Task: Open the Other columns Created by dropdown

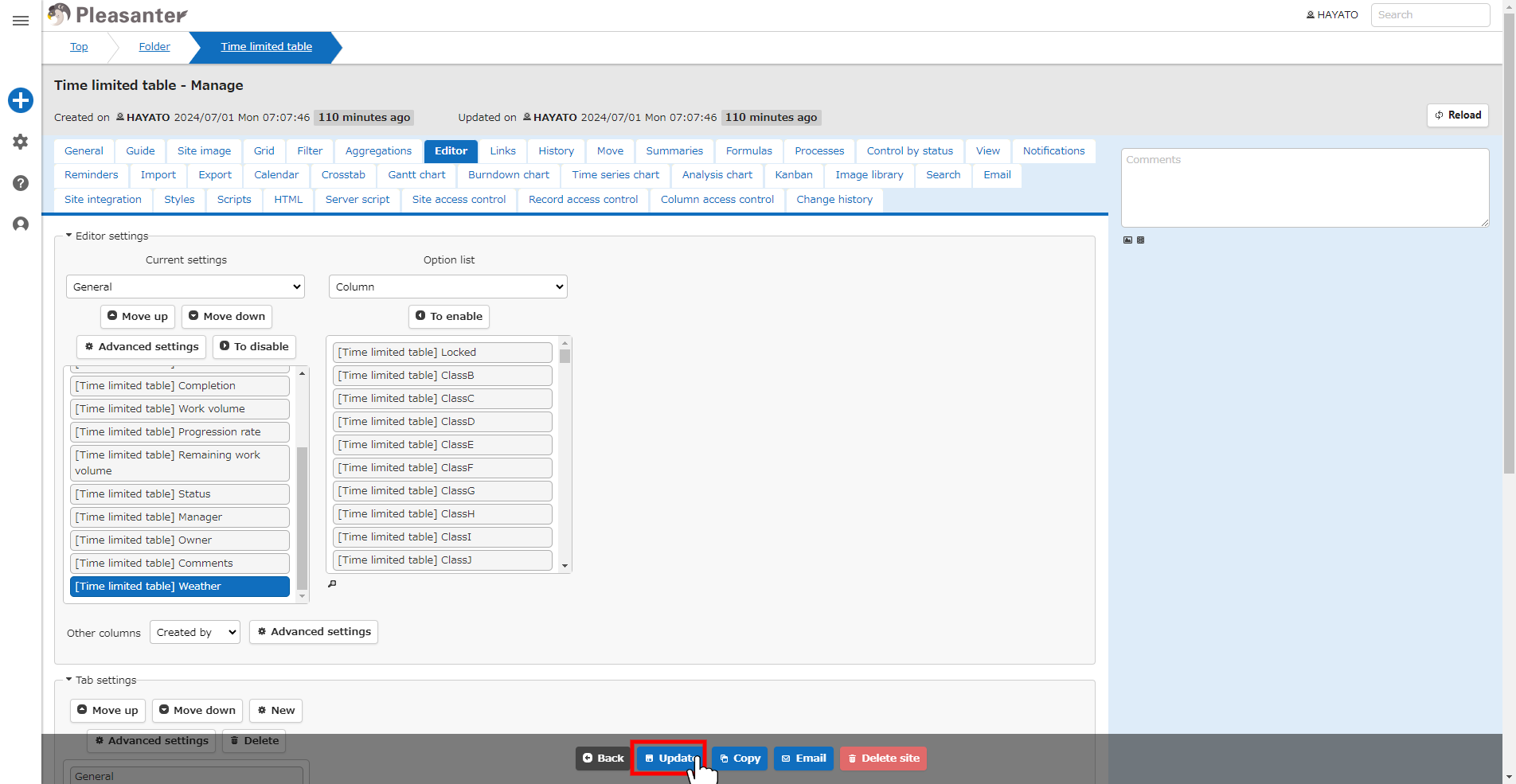Action: point(195,632)
